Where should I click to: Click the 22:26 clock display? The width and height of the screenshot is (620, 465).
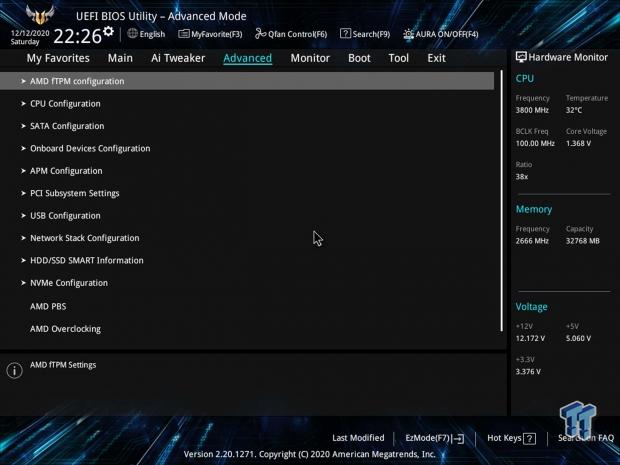tap(78, 36)
